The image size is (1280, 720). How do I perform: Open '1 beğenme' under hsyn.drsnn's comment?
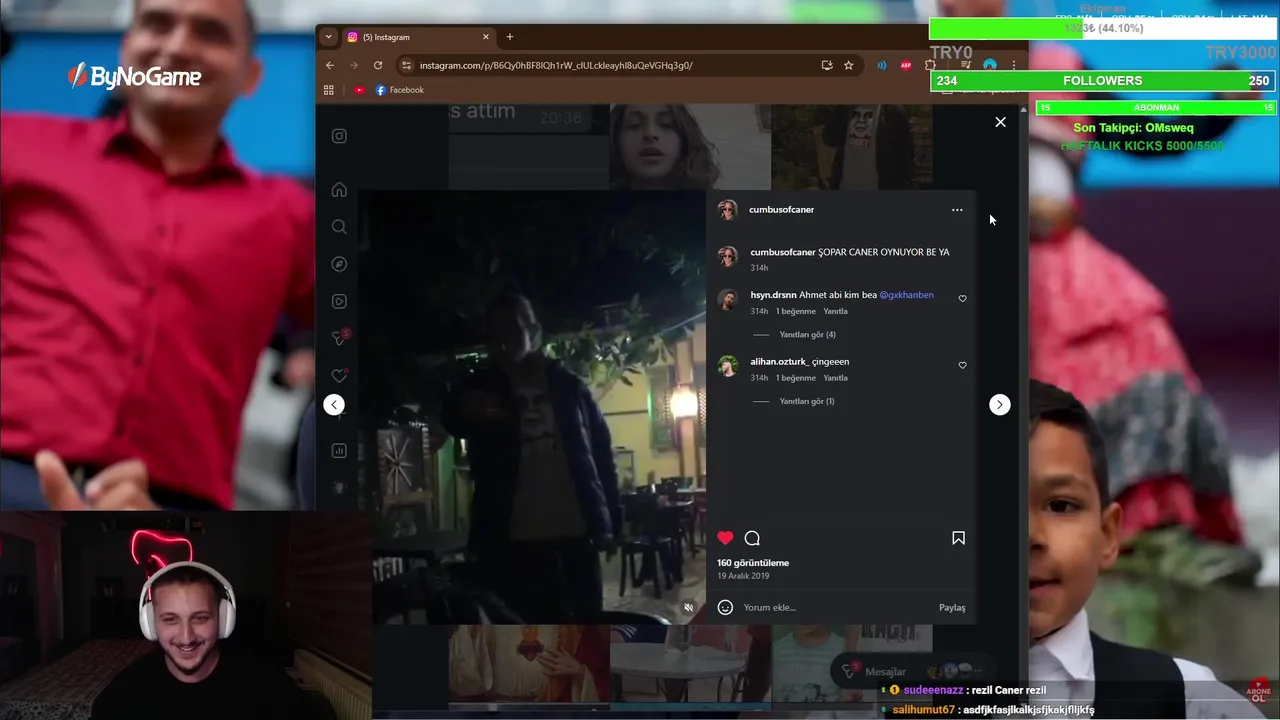pos(796,311)
